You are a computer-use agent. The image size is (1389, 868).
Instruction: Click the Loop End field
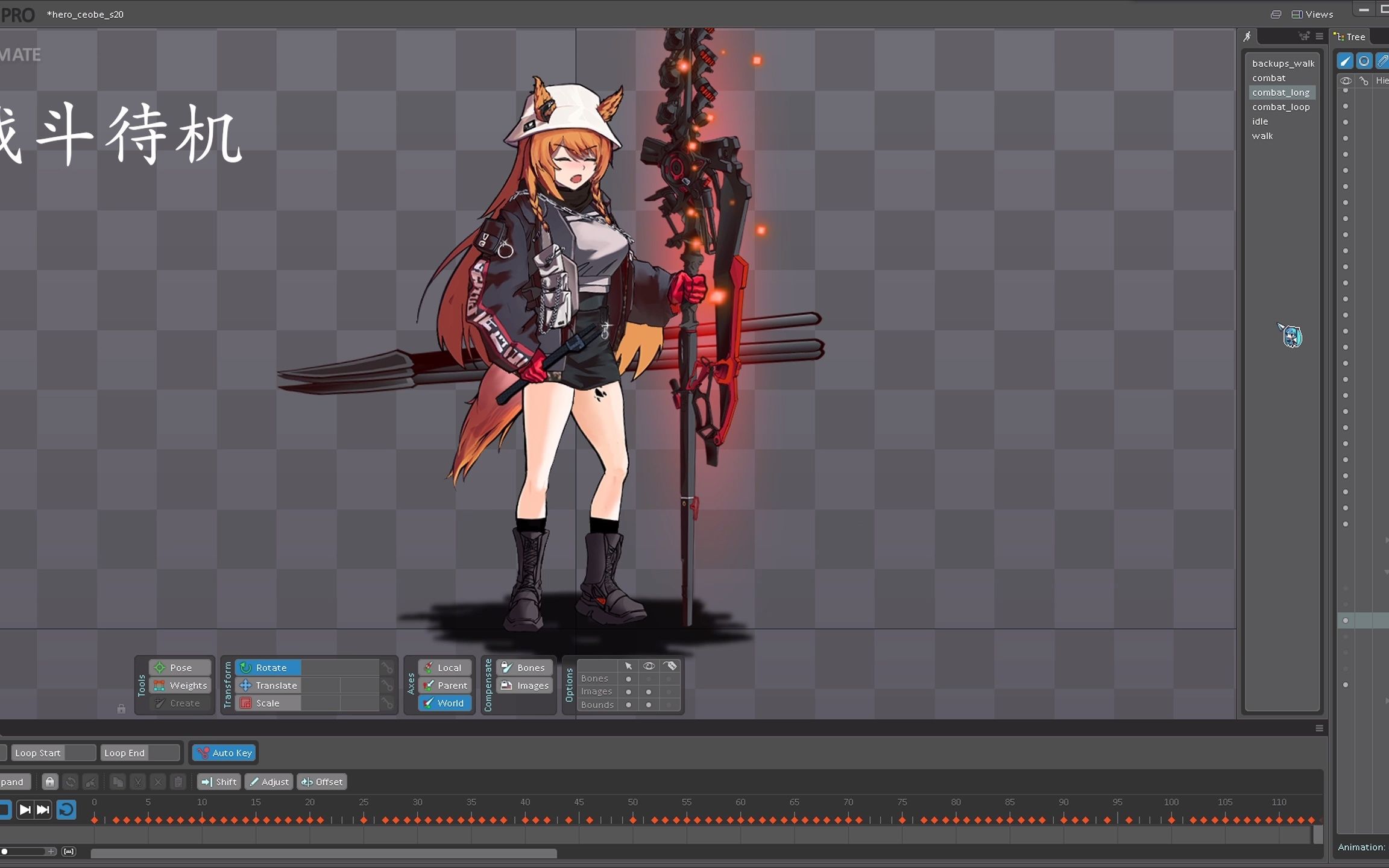pos(140,752)
